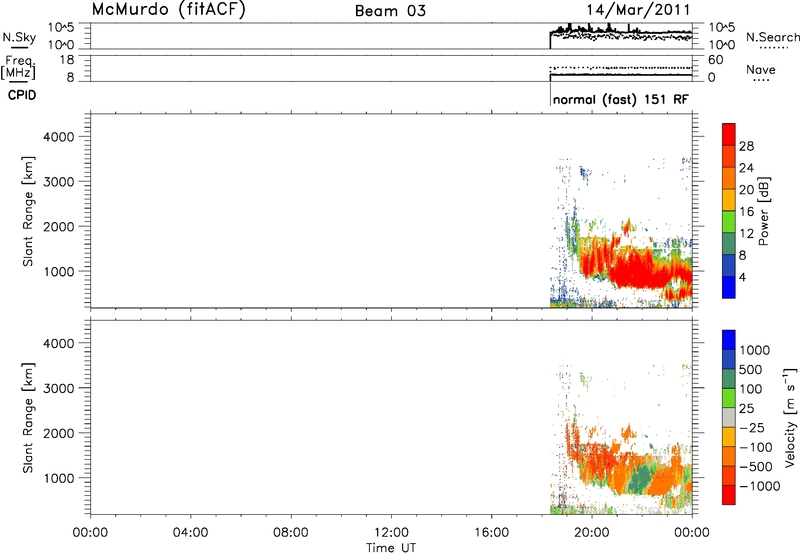This screenshot has height=554, width=800.
Task: Click the N.Search legend label
Action: click(x=772, y=37)
